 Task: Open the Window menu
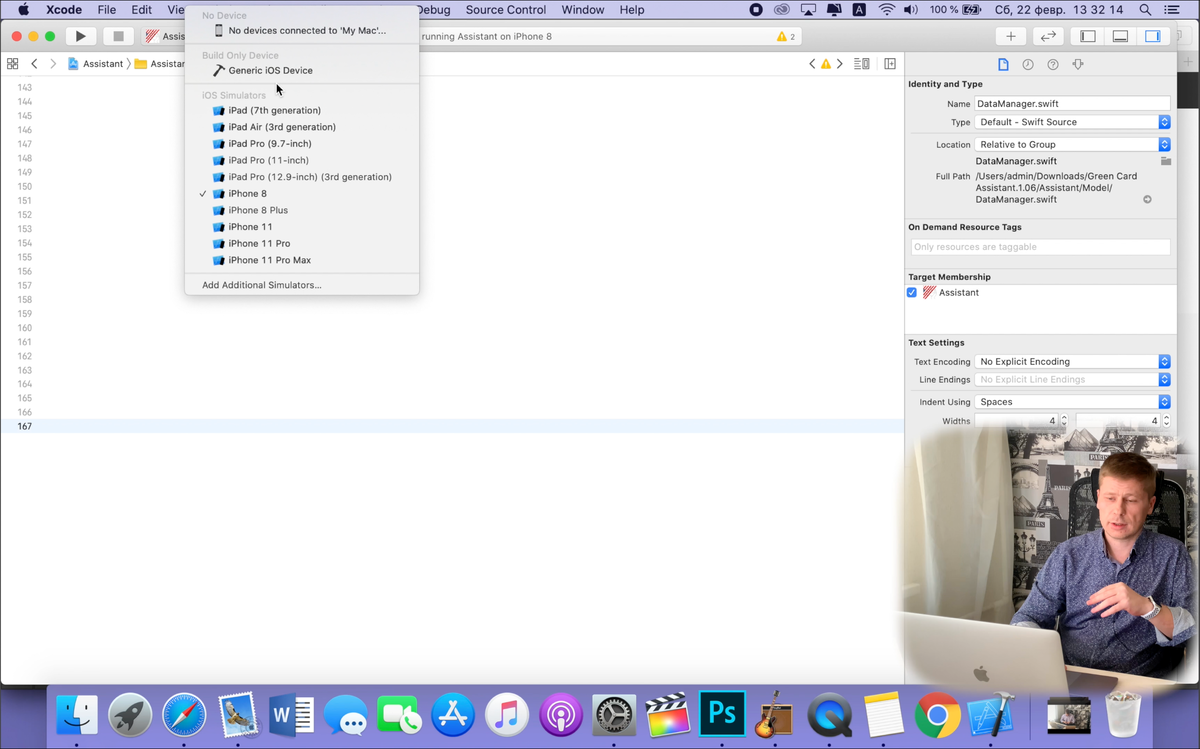(x=583, y=10)
